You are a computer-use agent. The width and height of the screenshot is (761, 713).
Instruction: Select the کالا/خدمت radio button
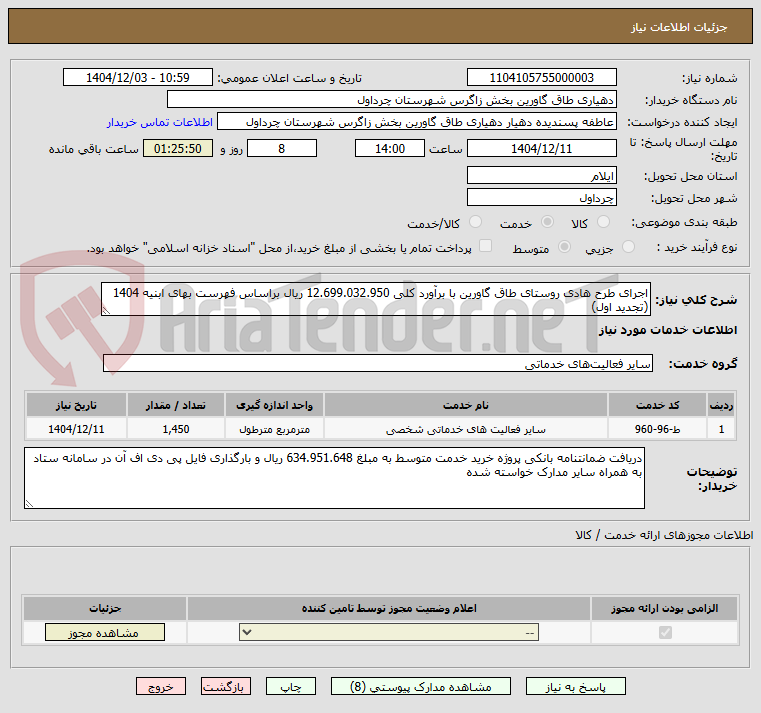pyautogui.click(x=475, y=222)
